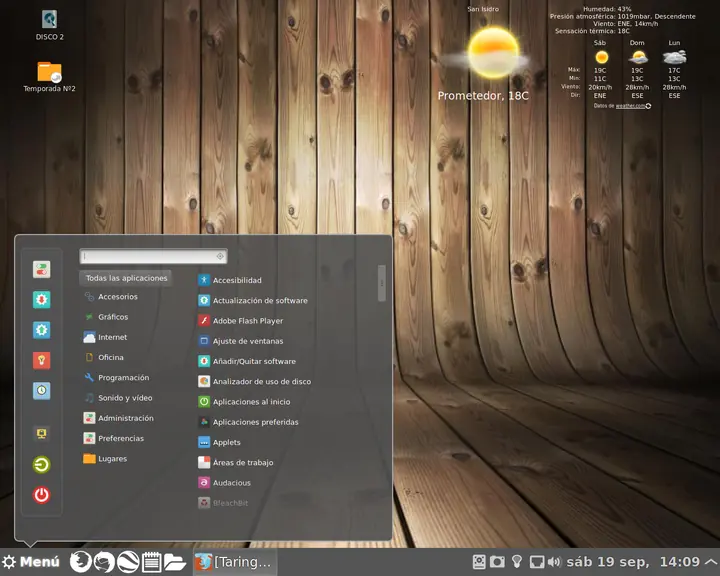Click the menu search field
The image size is (720, 576).
pyautogui.click(x=153, y=256)
